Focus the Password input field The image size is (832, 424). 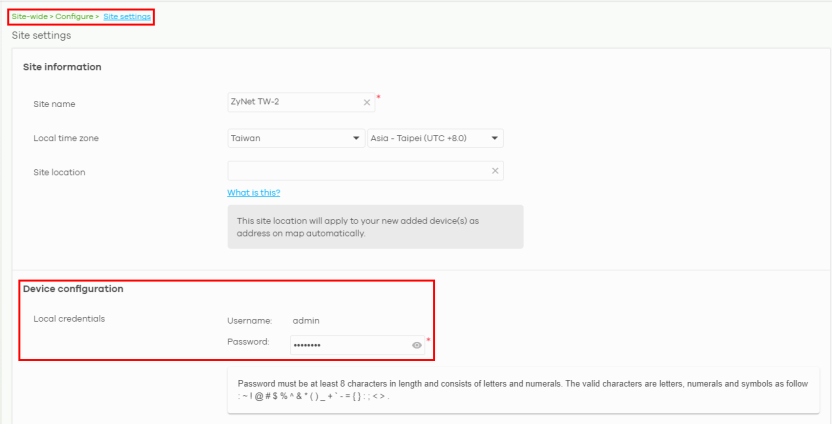click(348, 344)
